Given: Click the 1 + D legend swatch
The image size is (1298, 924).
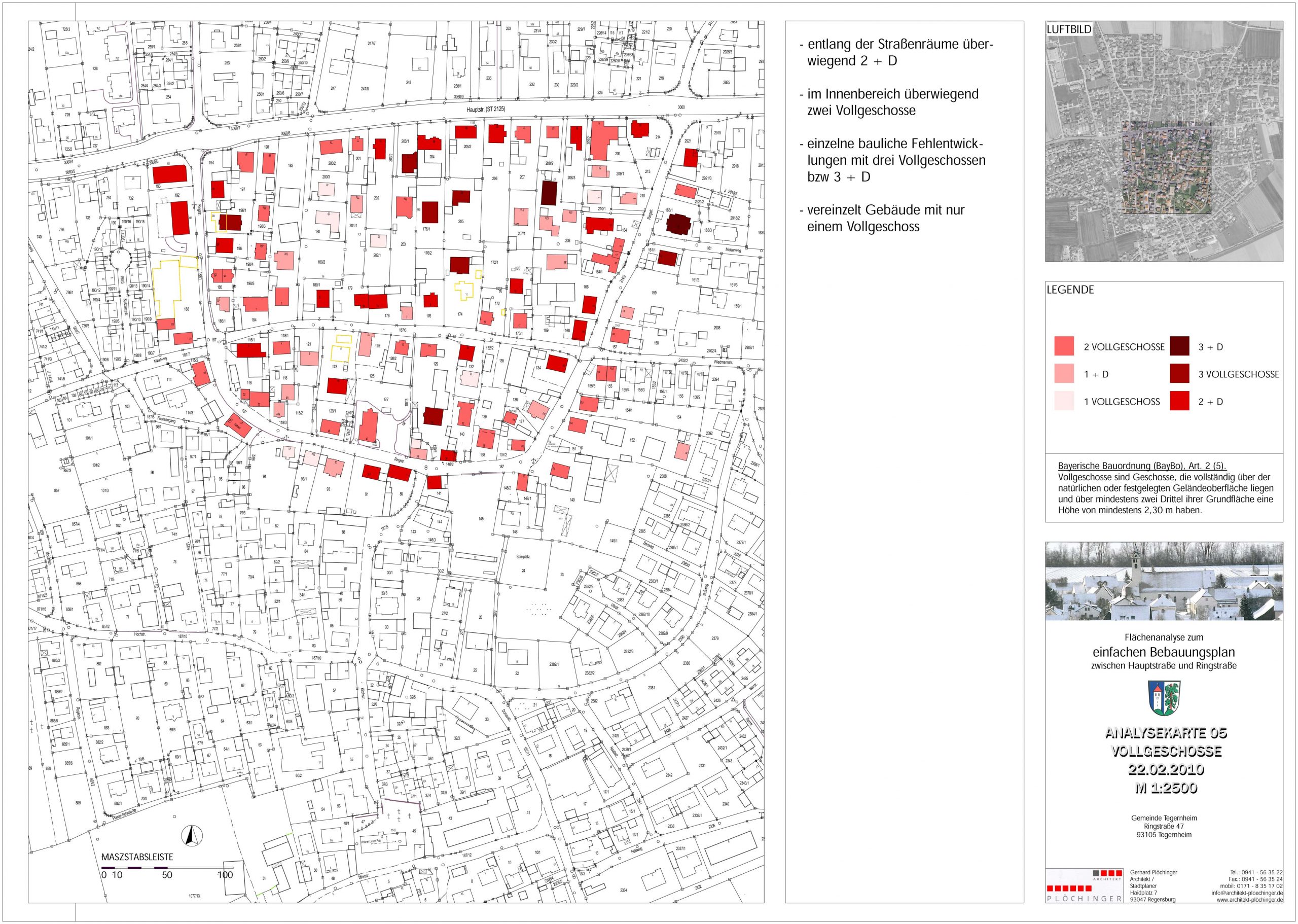Looking at the screenshot, I should [x=1064, y=373].
